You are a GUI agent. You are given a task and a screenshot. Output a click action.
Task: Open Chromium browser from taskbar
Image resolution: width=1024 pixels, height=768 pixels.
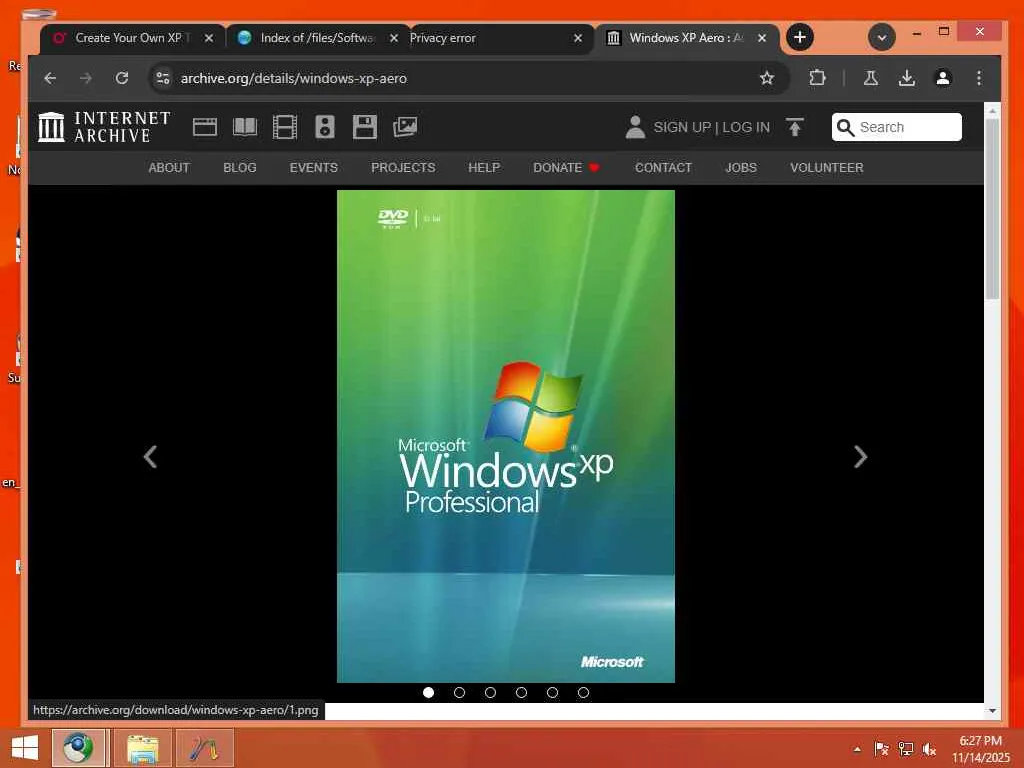pos(78,748)
